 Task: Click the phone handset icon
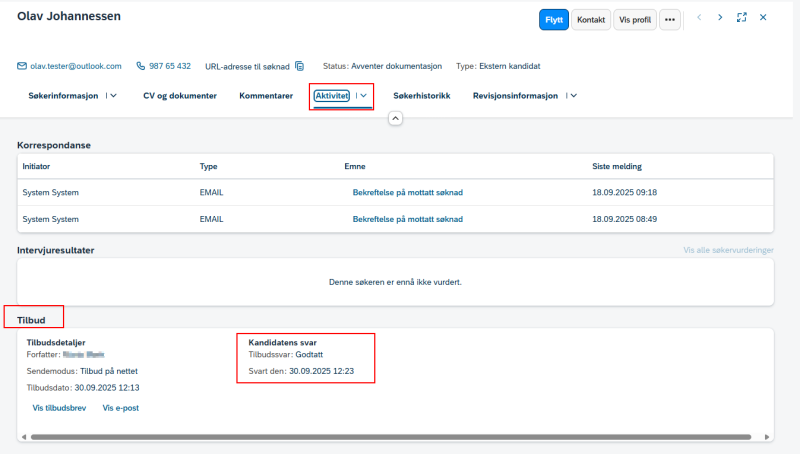[140, 66]
